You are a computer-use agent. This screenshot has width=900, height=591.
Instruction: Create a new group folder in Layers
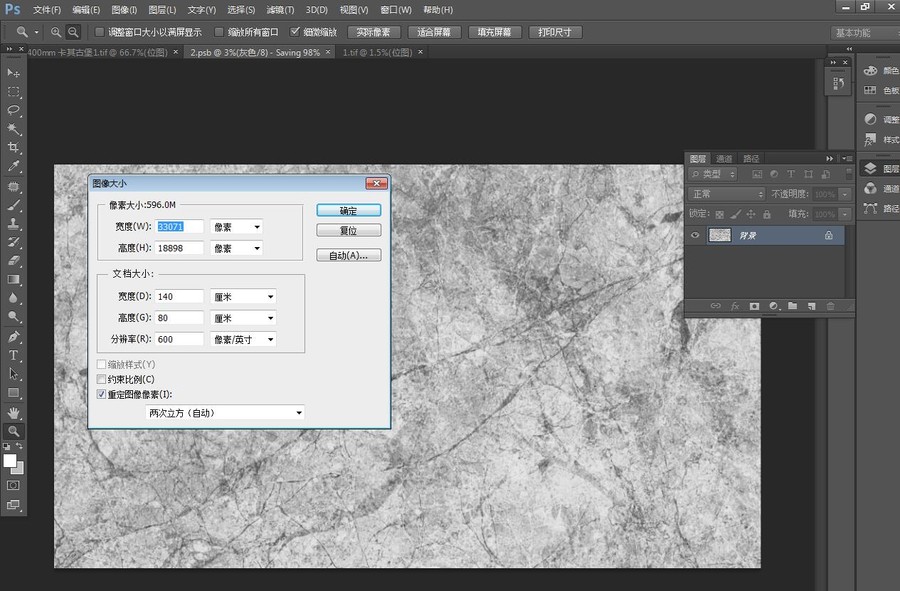[793, 306]
